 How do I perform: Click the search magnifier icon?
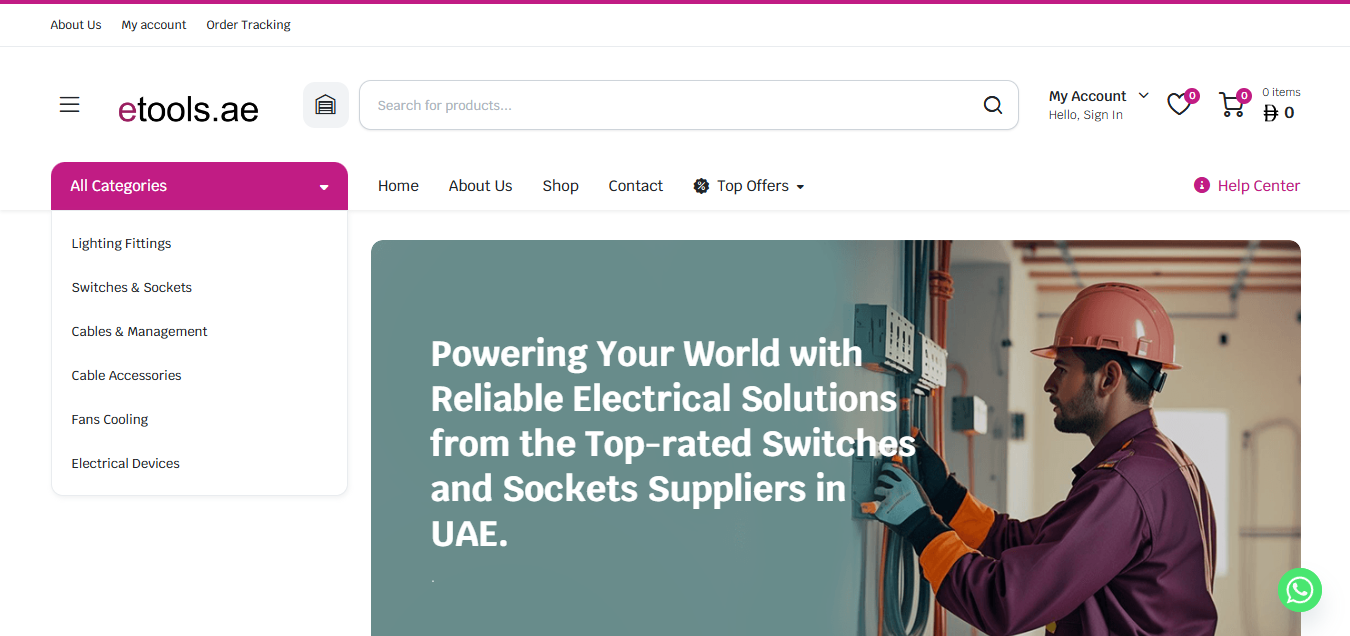pyautogui.click(x=992, y=105)
